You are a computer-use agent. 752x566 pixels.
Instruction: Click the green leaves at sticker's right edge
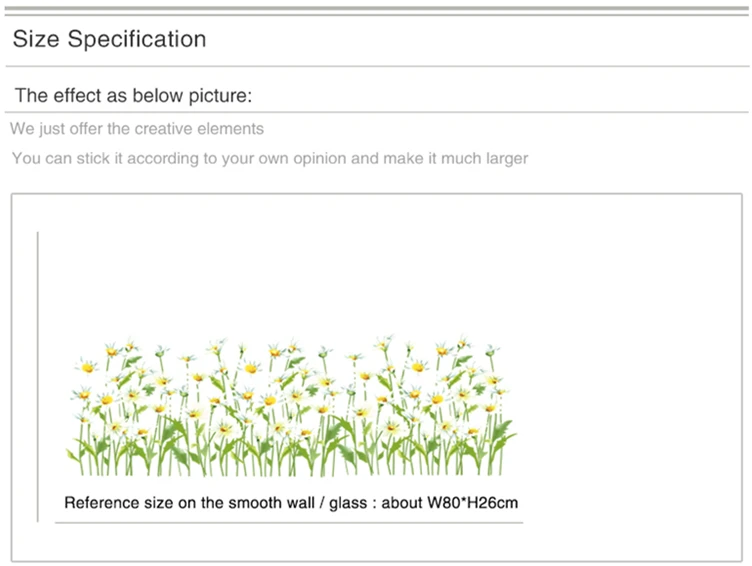click(503, 432)
